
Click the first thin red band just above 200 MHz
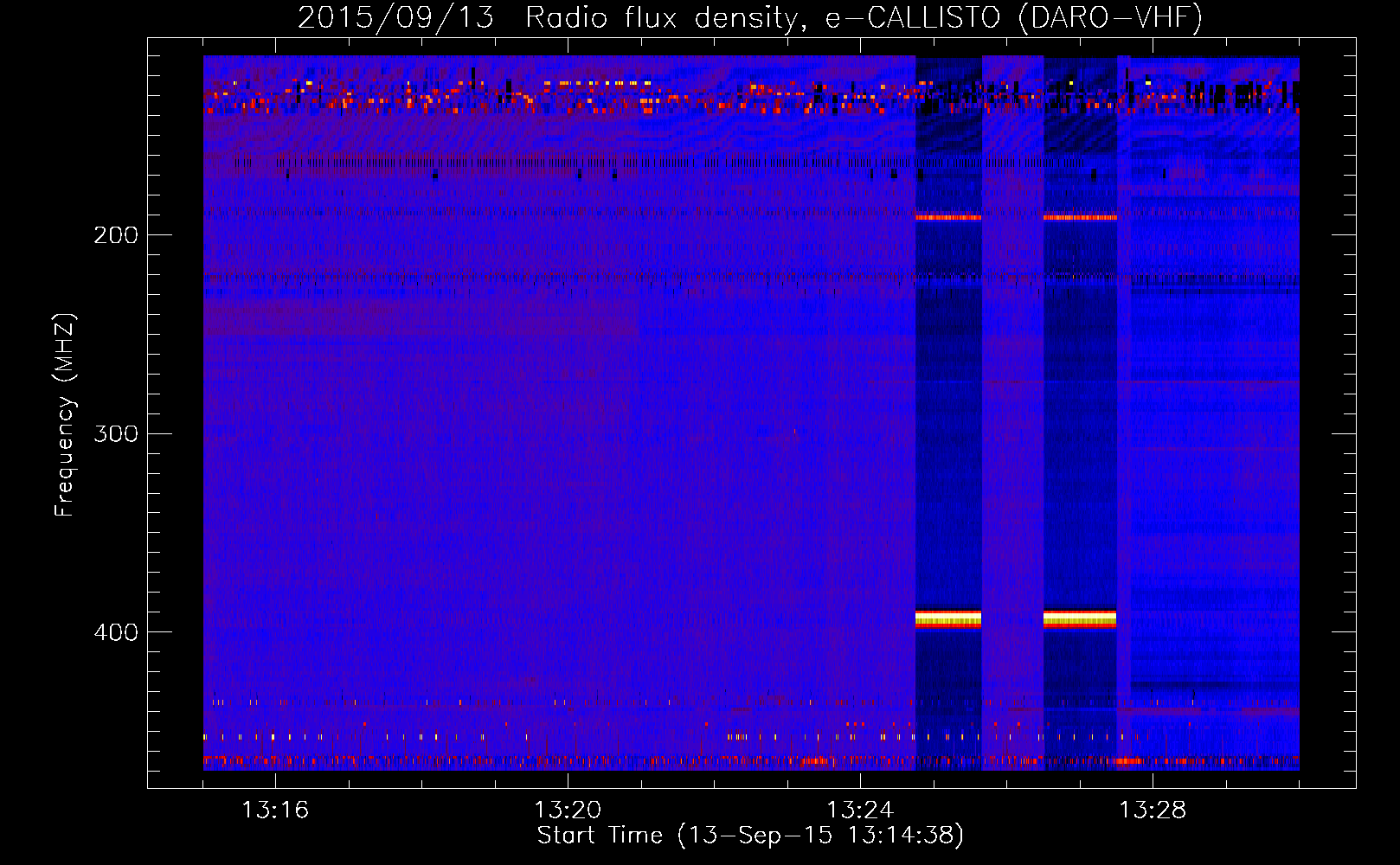pos(948,218)
